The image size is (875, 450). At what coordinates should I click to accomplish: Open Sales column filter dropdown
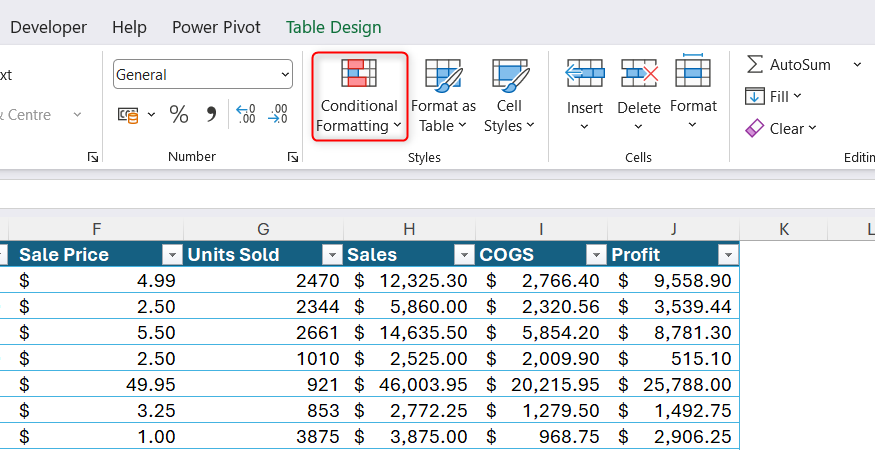click(x=464, y=255)
